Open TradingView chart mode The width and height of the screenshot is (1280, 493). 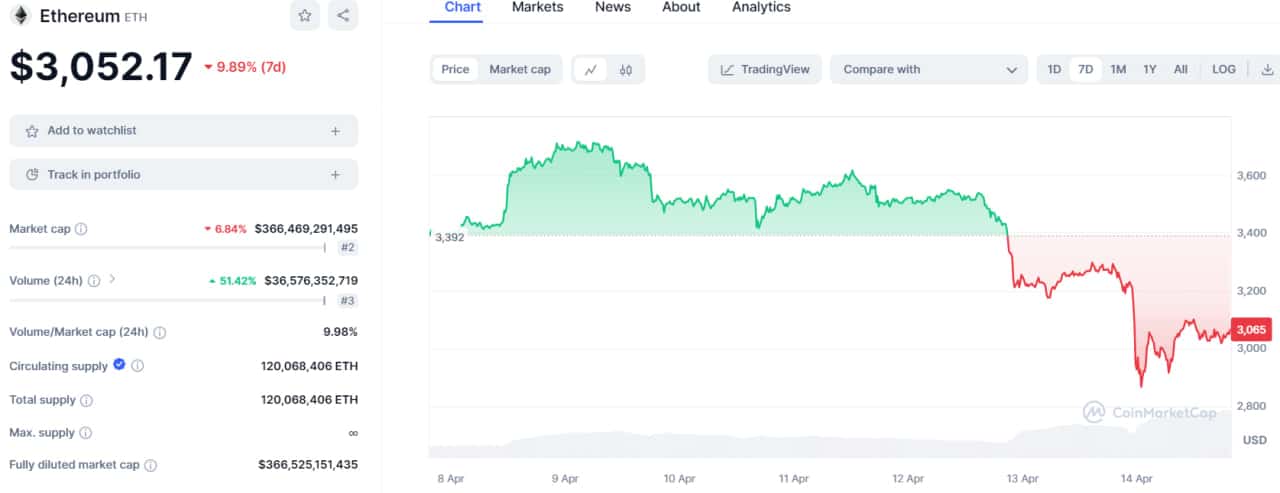coord(765,70)
